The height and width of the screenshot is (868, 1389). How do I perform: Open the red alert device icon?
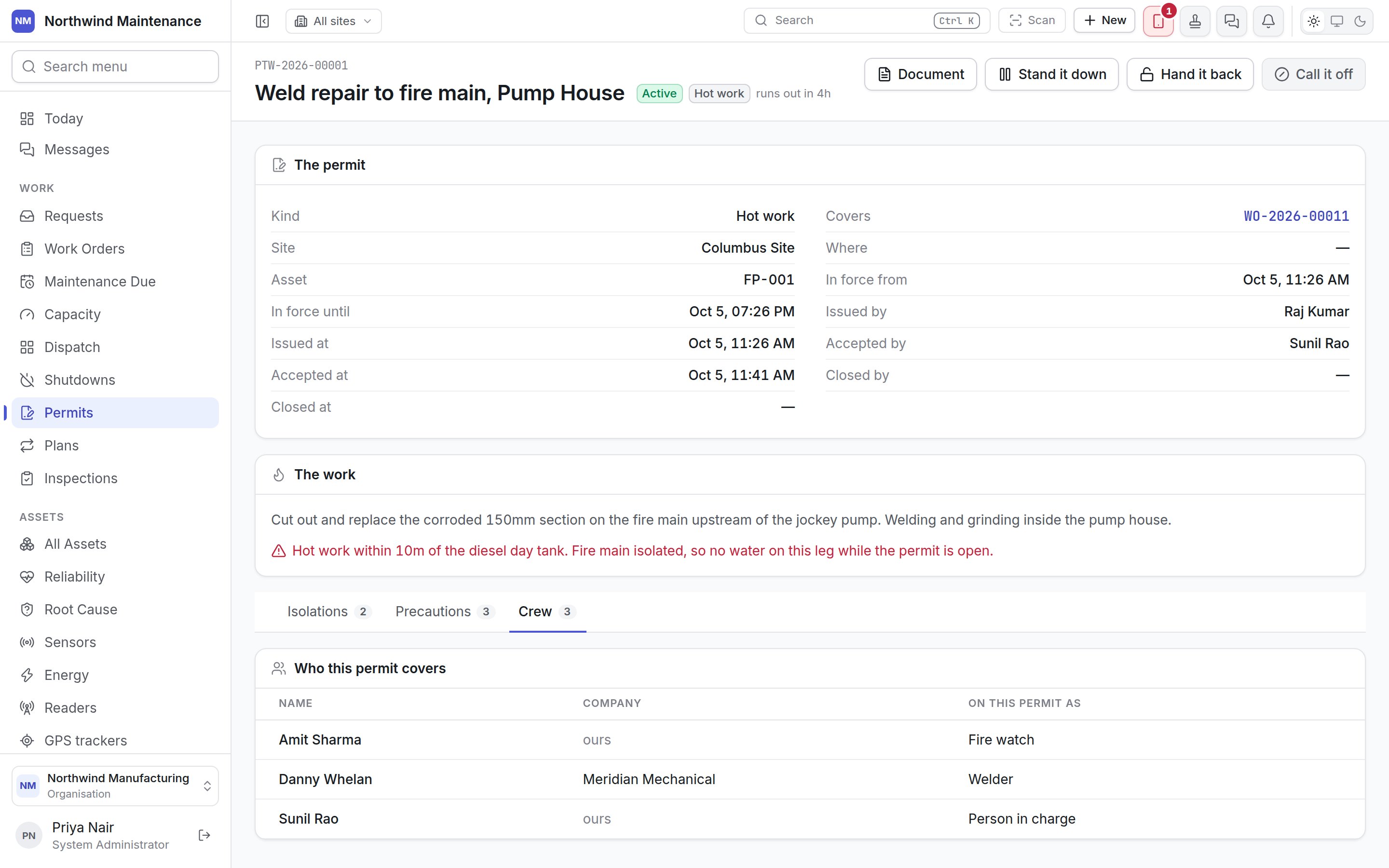coord(1157,21)
